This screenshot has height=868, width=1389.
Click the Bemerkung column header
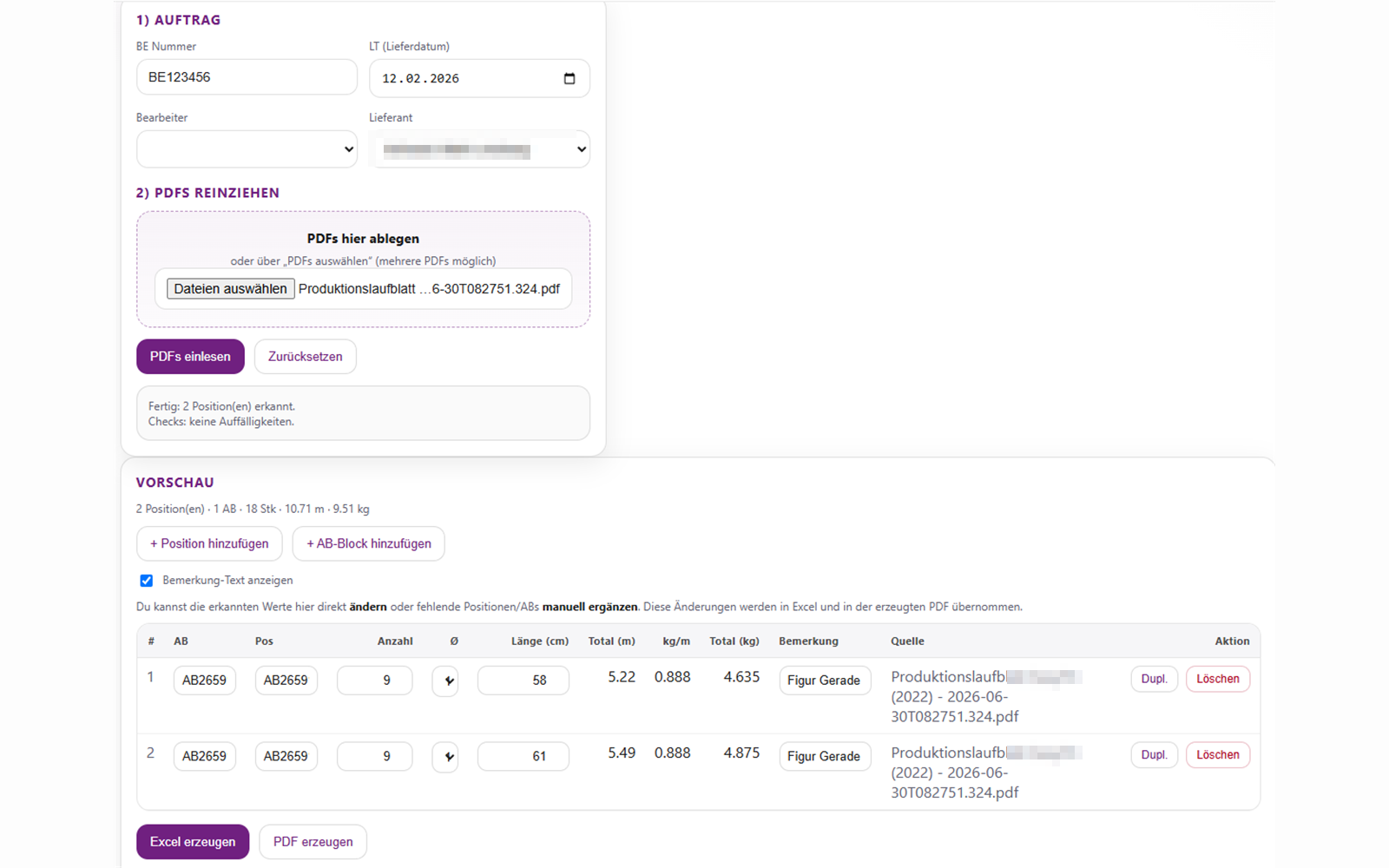808,641
